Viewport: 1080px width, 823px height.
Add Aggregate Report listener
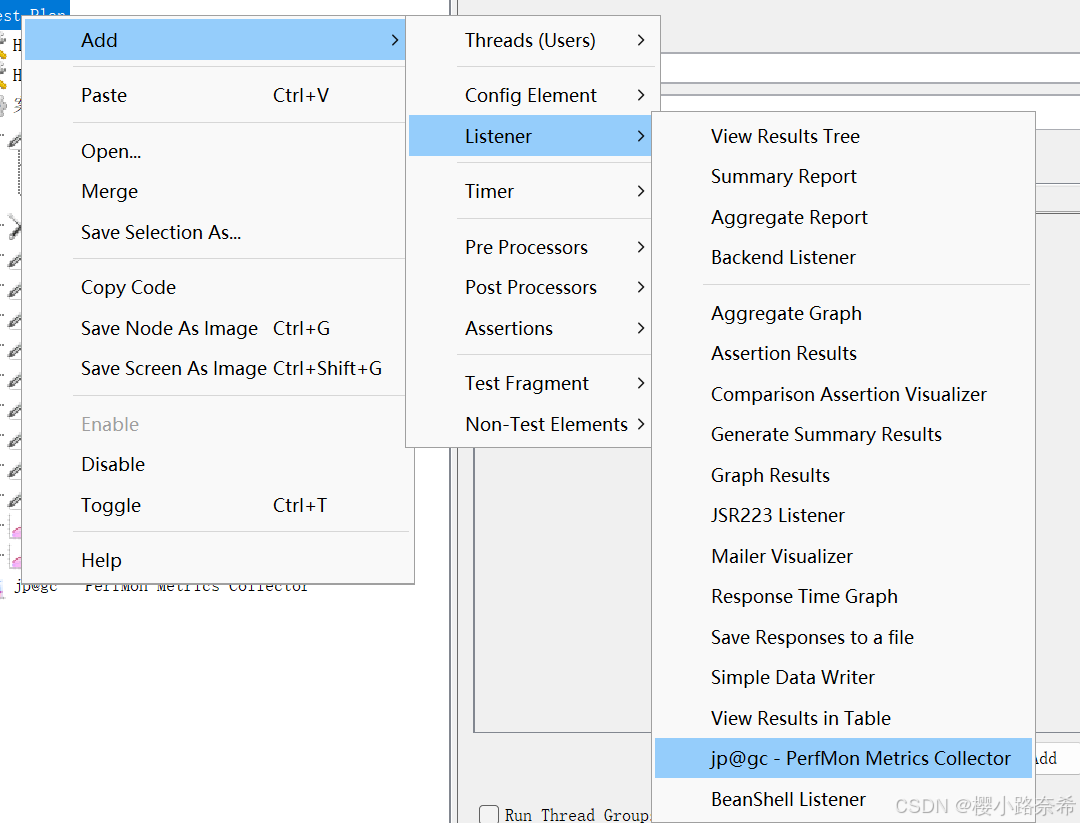[x=843, y=217]
